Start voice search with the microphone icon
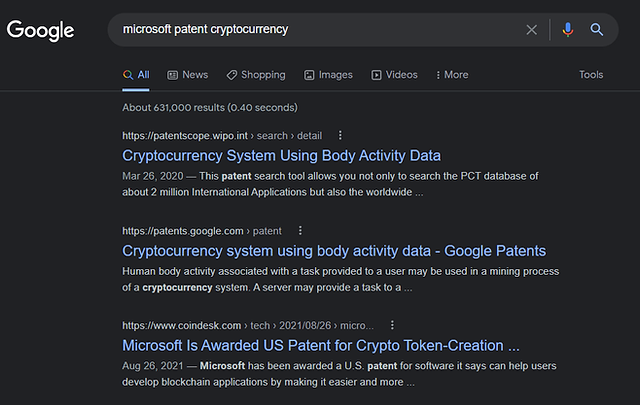Viewport: 640px width, 405px height. pyautogui.click(x=567, y=29)
